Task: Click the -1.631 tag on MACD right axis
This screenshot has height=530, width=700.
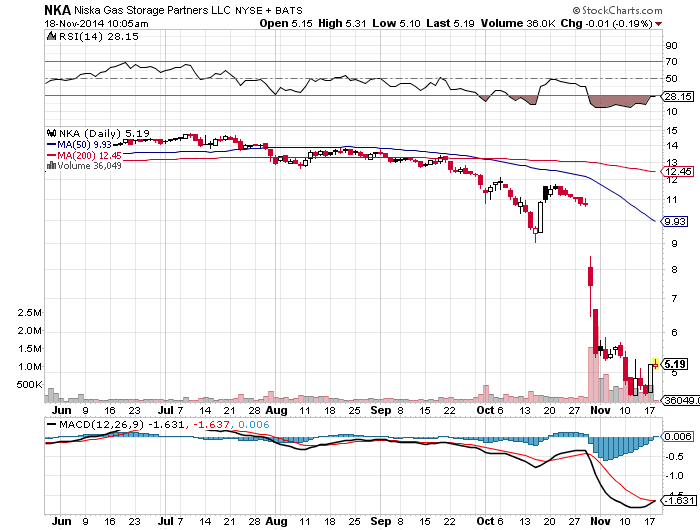Action: tap(680, 501)
